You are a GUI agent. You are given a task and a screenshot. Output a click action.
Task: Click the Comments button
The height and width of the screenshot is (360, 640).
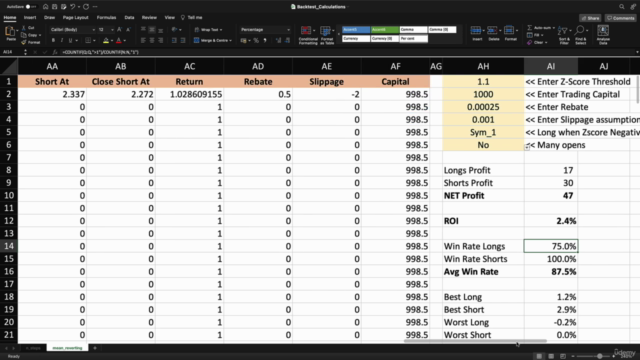pyautogui.click(x=620, y=18)
